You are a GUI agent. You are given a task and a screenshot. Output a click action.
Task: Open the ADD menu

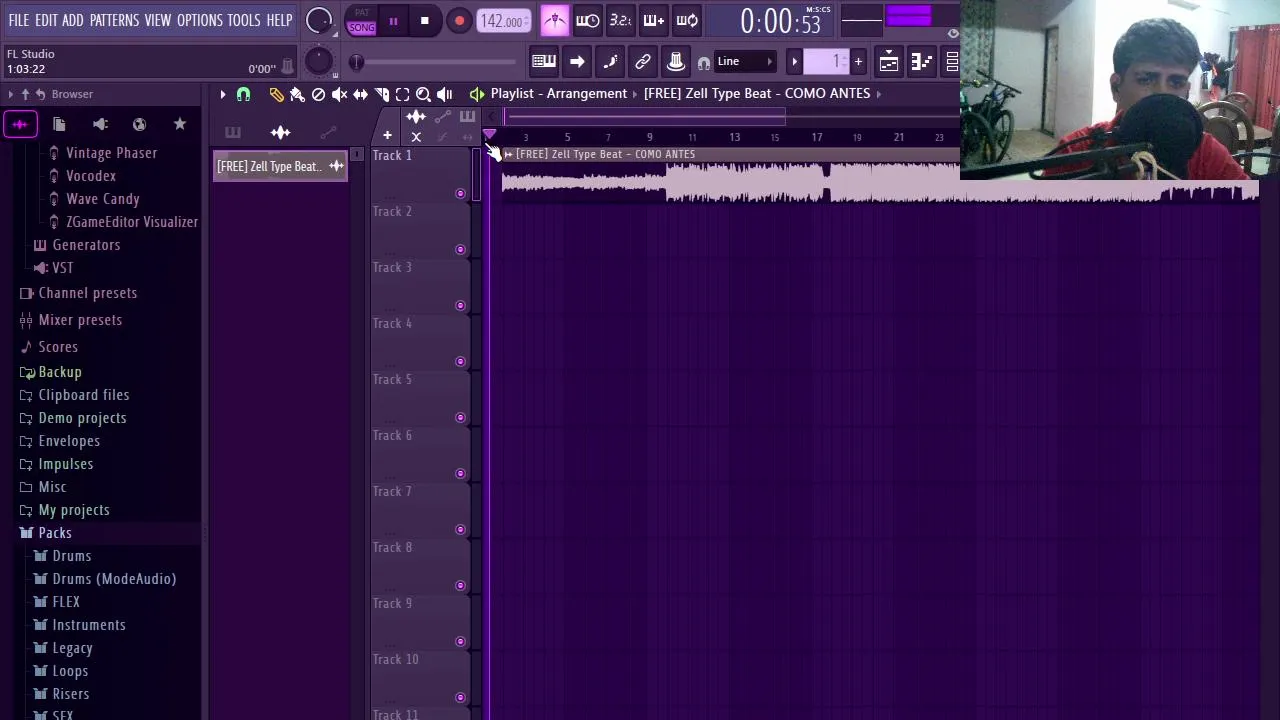coord(72,20)
